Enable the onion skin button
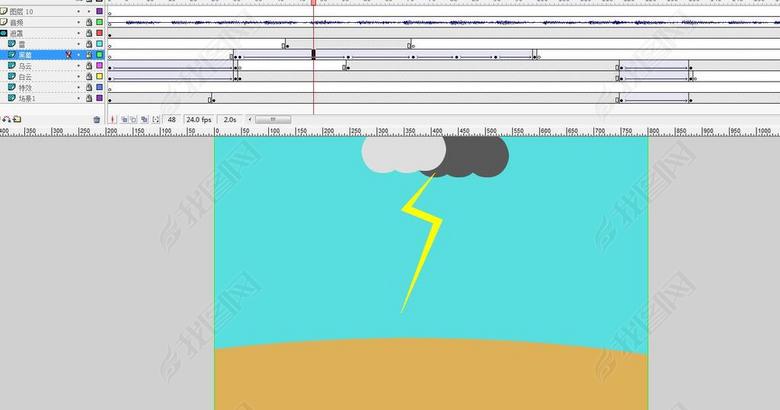Screen dimensions: 780x410 (x=124, y=119)
